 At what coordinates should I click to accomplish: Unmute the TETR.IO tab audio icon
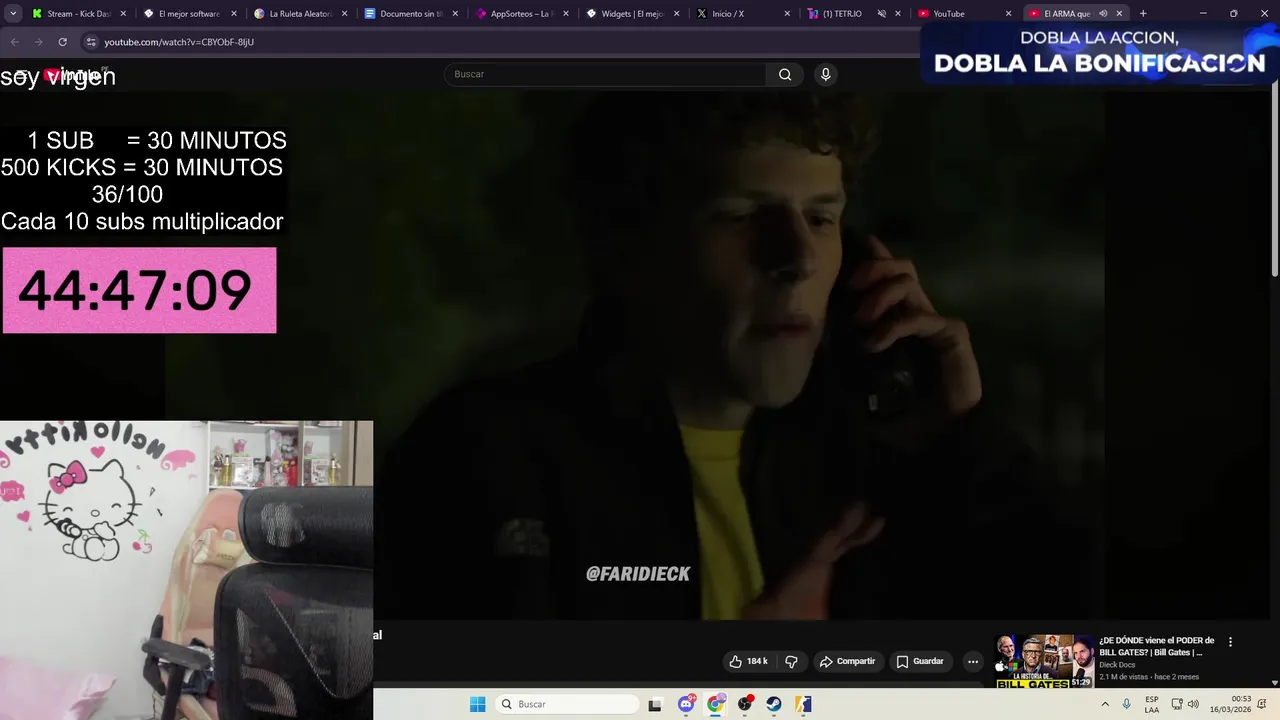pos(881,14)
